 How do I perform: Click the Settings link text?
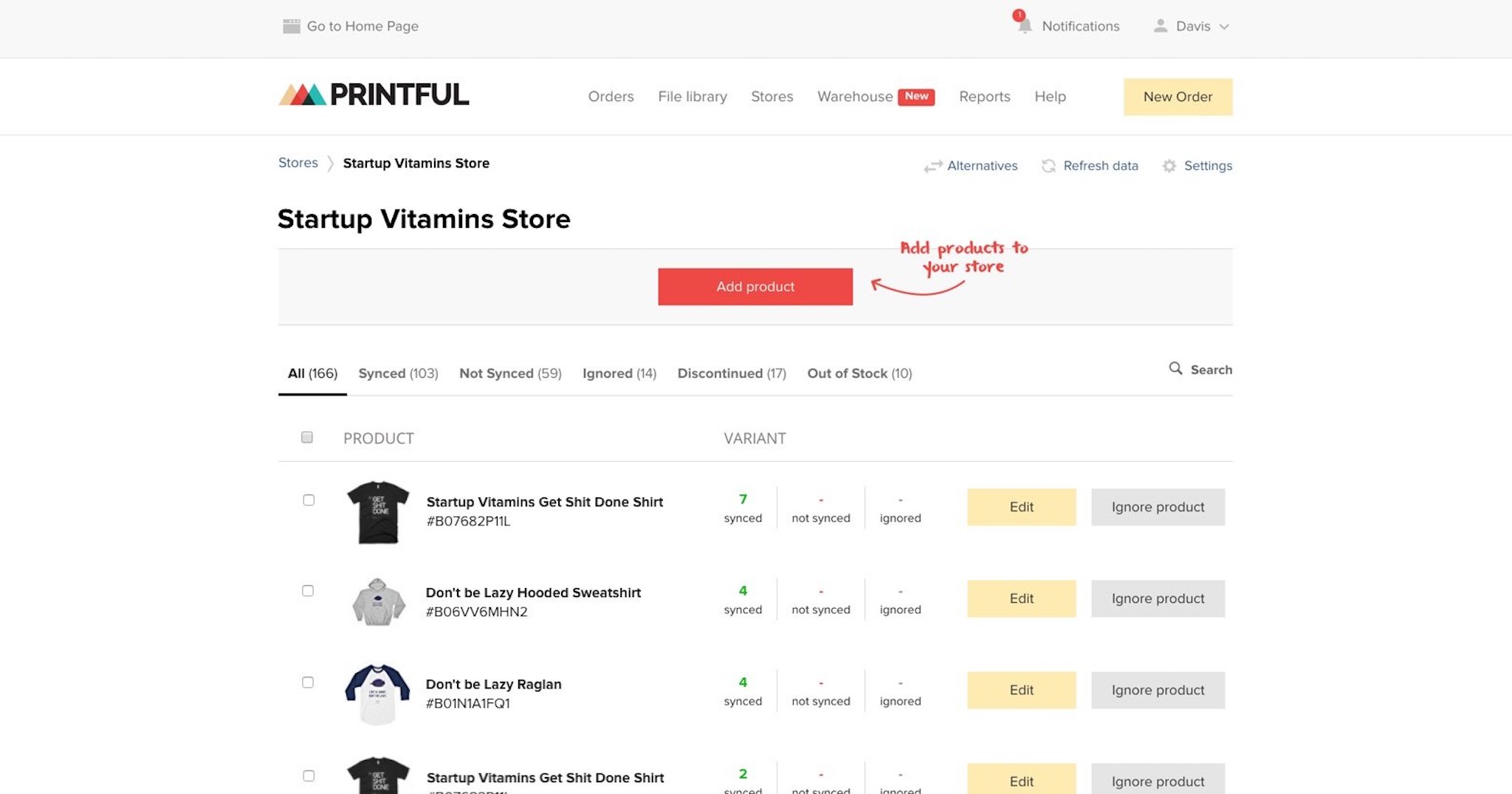[1208, 166]
